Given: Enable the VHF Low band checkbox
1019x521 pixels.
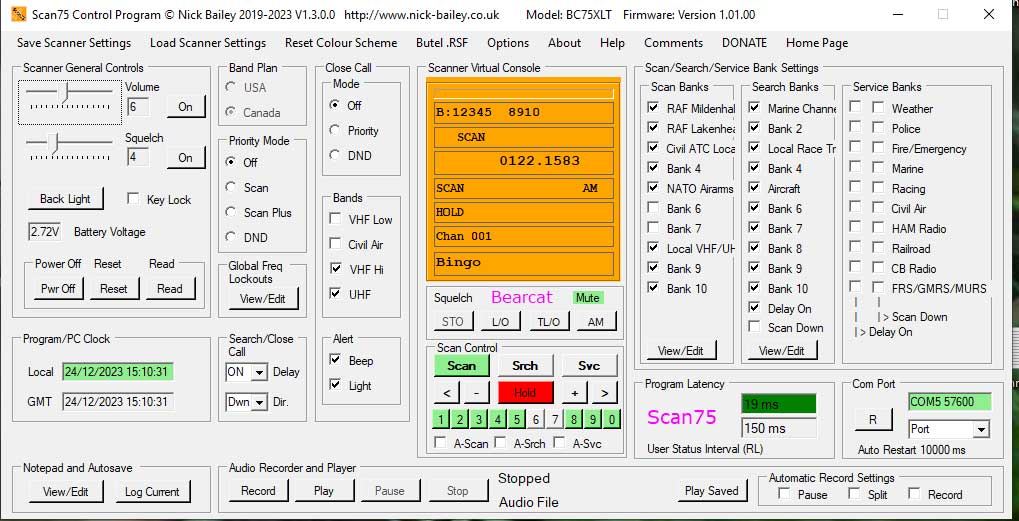Looking at the screenshot, I should coord(335,219).
